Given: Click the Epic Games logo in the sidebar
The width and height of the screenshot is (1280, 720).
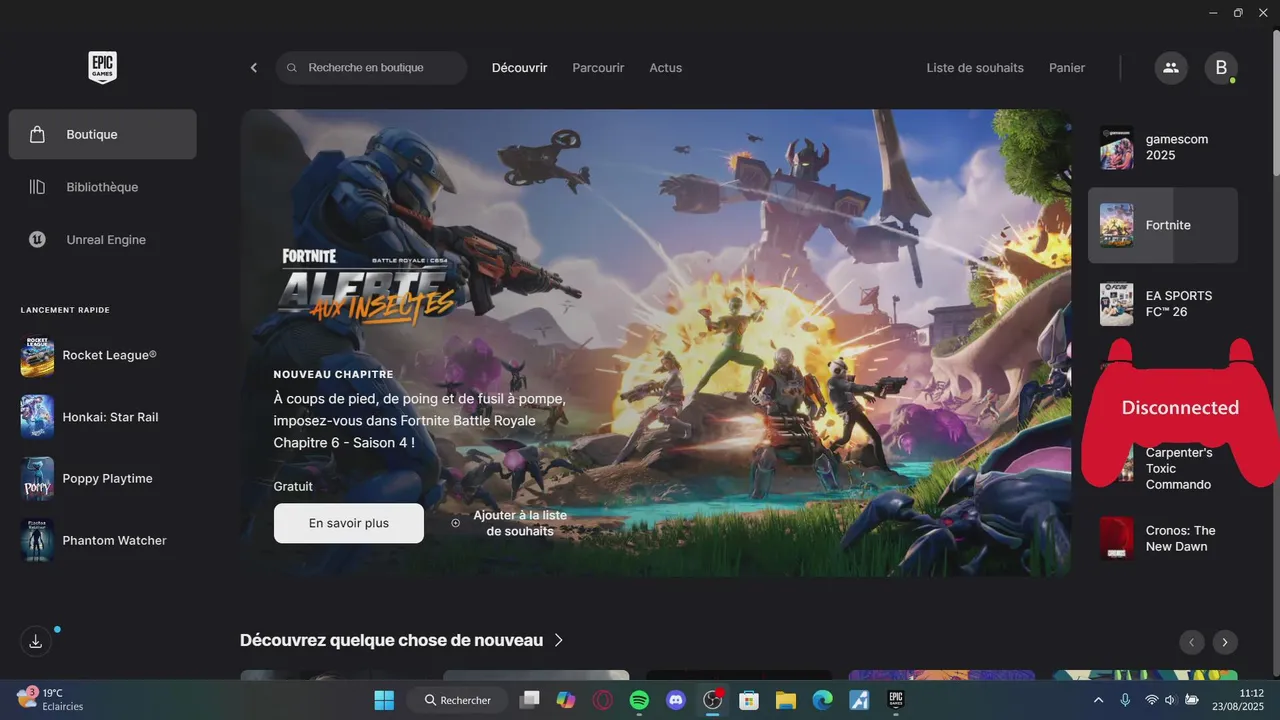Looking at the screenshot, I should [102, 67].
